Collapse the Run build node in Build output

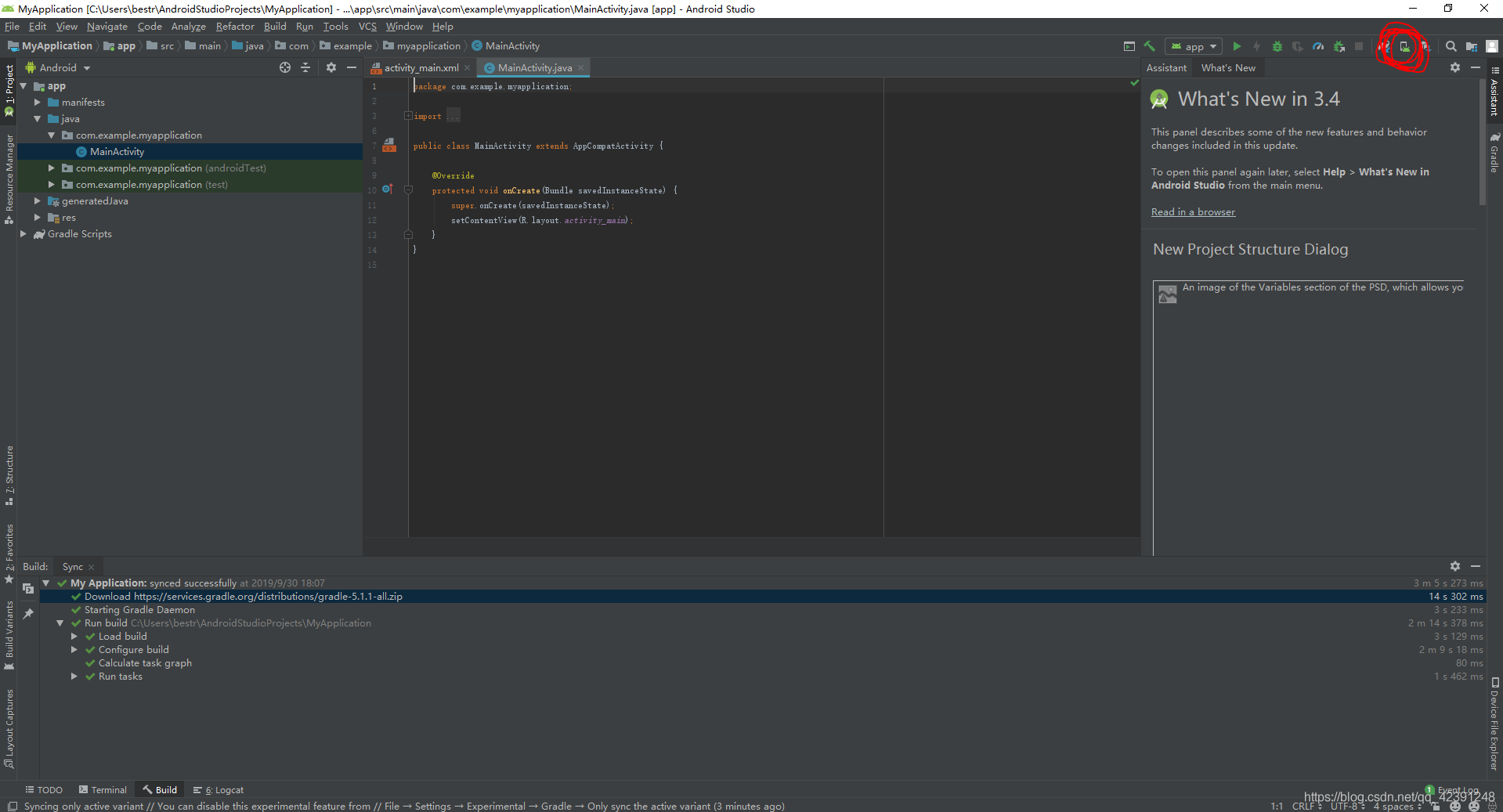[60, 623]
